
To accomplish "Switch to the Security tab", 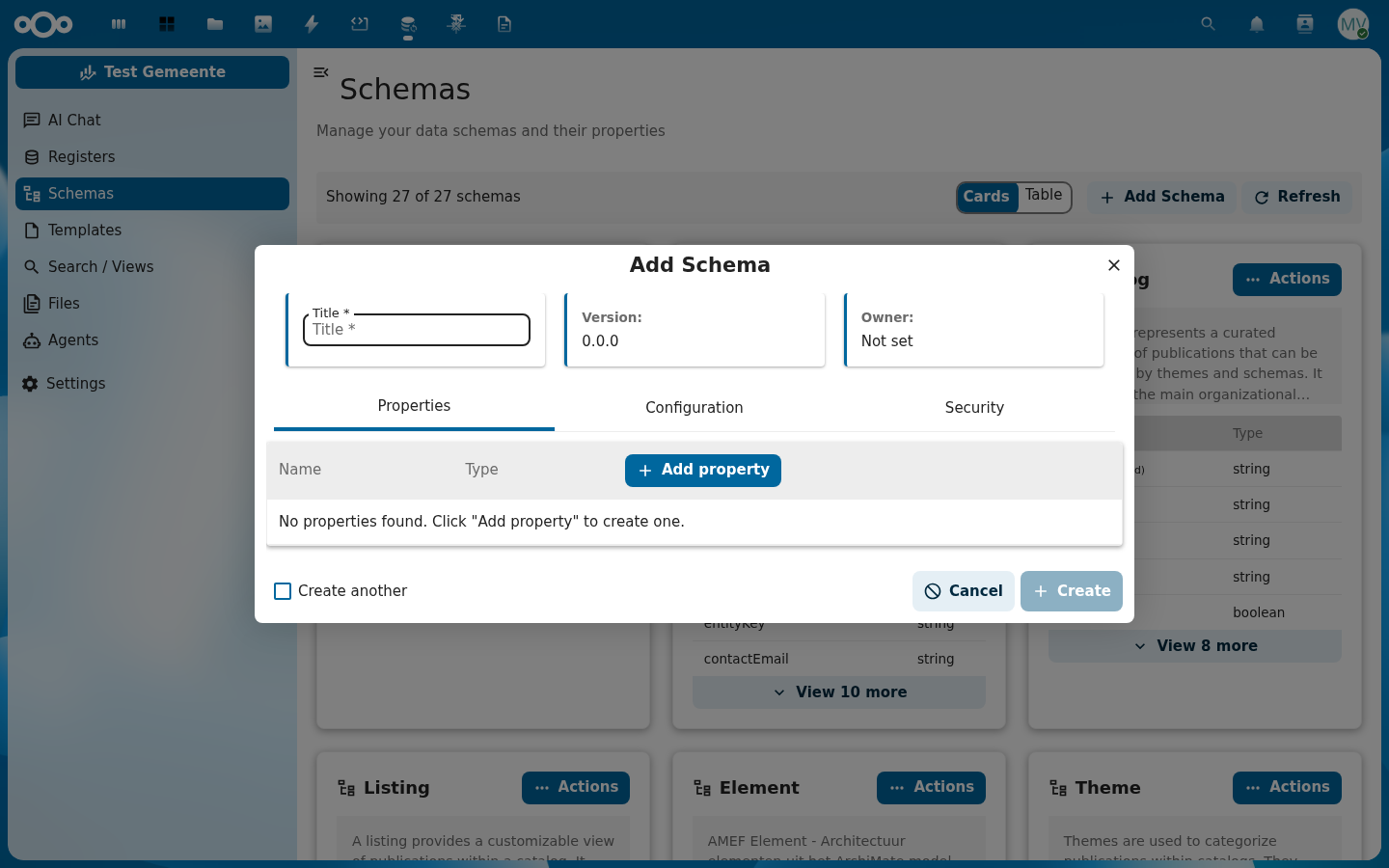I will 974,408.
